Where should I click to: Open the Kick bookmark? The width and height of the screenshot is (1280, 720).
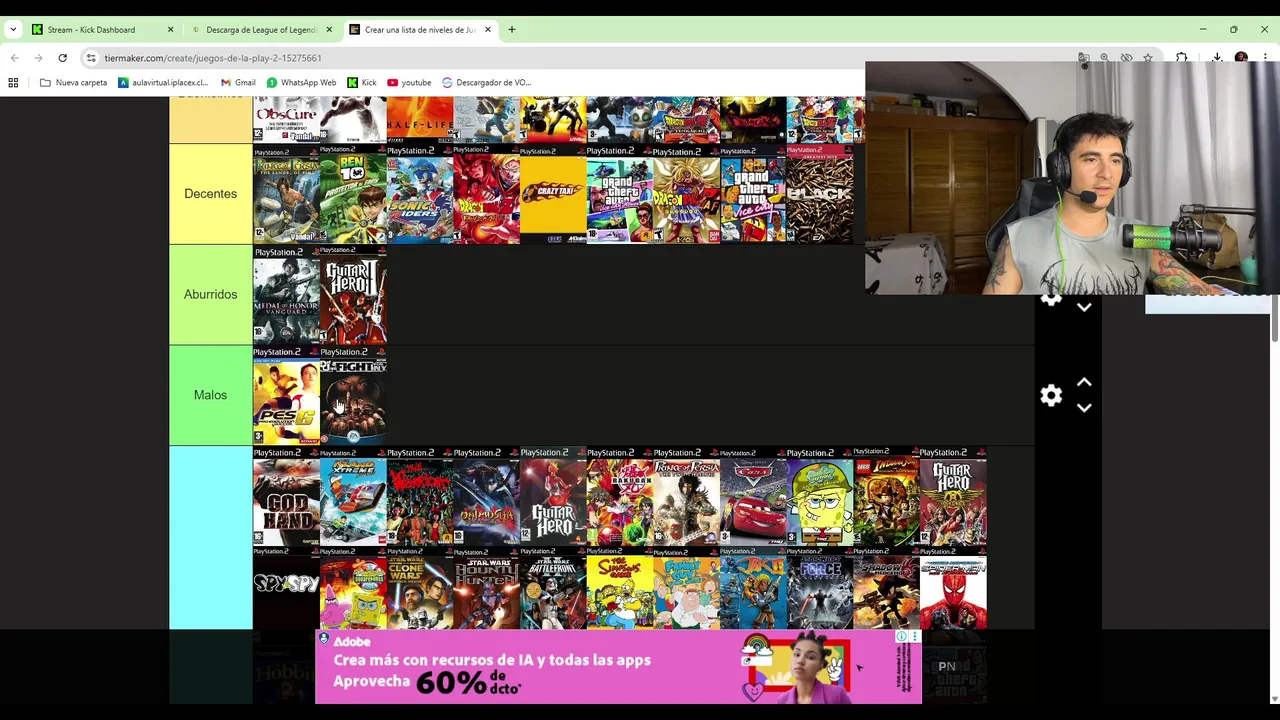[x=362, y=82]
